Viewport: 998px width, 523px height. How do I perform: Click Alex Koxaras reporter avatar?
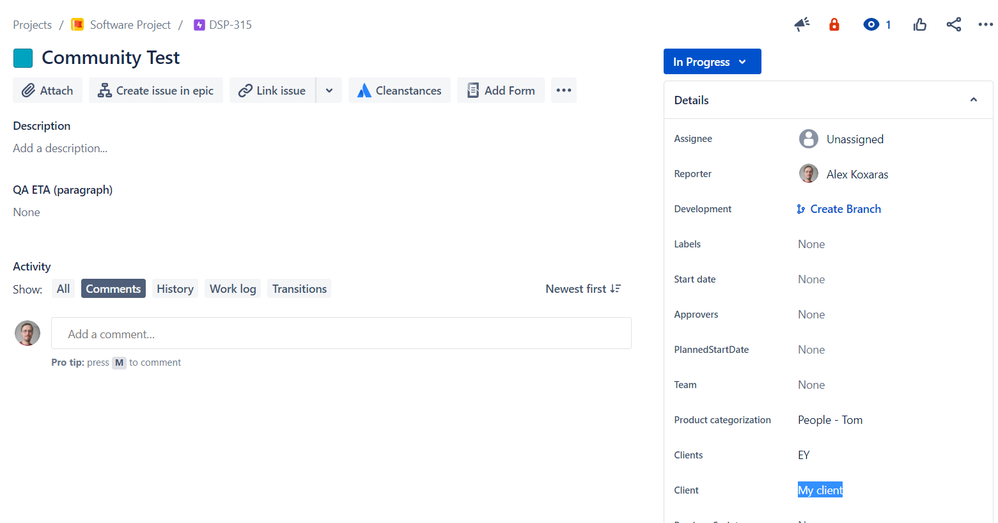[x=808, y=174]
